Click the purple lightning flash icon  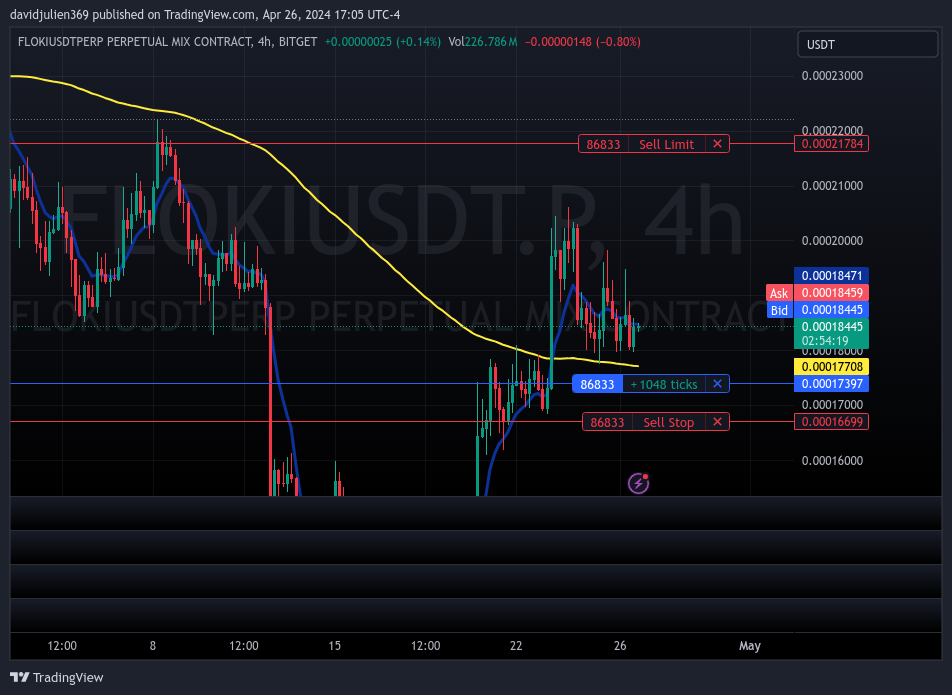638,483
